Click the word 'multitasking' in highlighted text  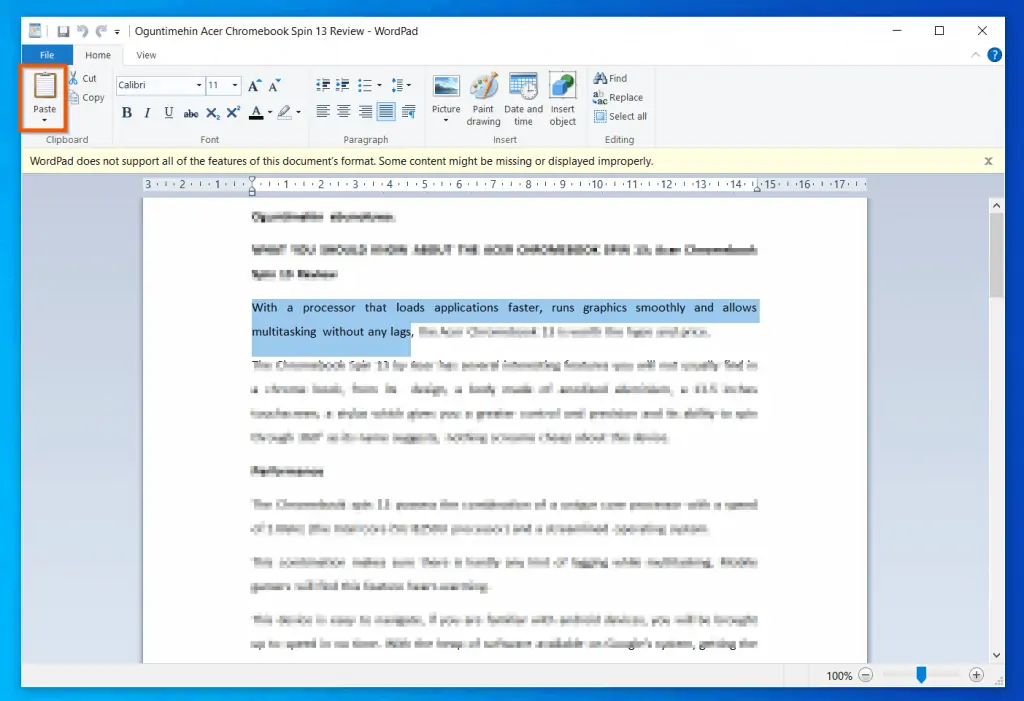click(283, 331)
